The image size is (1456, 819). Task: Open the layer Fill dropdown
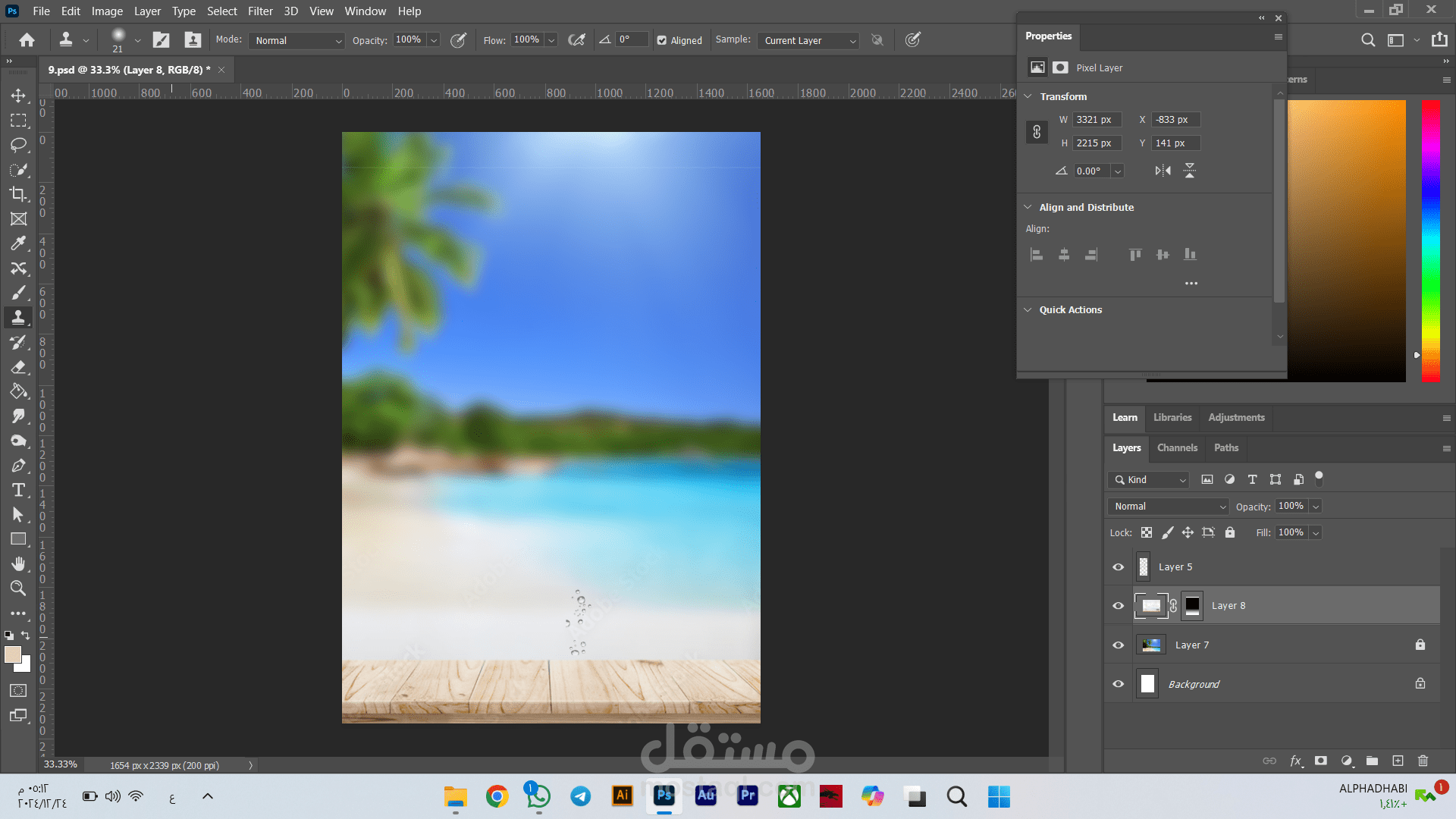pos(1316,533)
